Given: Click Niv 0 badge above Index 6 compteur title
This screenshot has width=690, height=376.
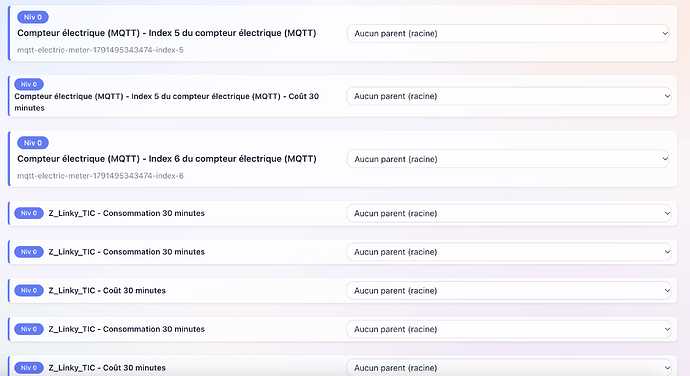Looking at the screenshot, I should (x=33, y=143).
